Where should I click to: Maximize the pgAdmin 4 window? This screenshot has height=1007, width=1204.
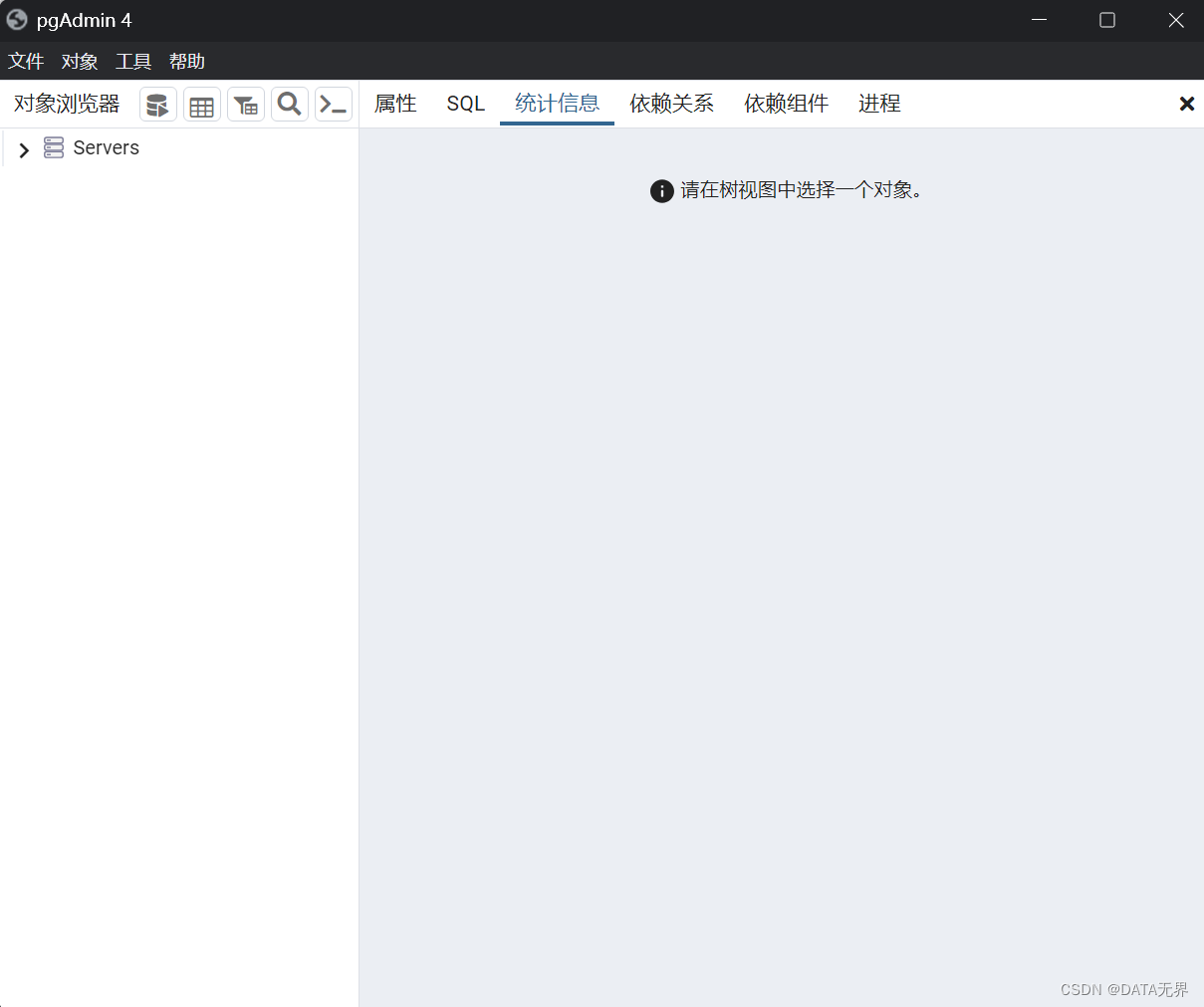pos(1107,20)
